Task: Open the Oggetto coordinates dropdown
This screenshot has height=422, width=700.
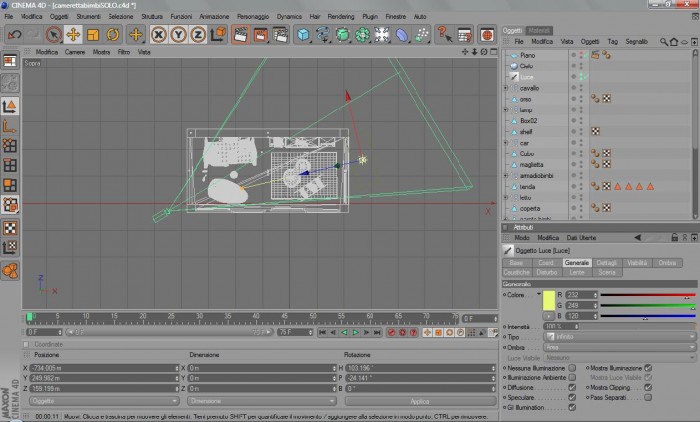Action: point(104,401)
